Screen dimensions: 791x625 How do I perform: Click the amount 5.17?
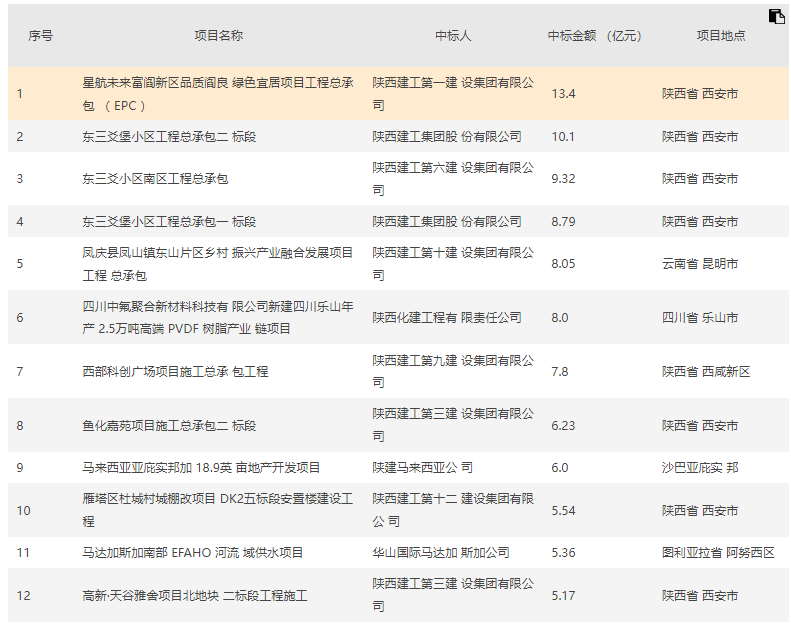pos(563,596)
